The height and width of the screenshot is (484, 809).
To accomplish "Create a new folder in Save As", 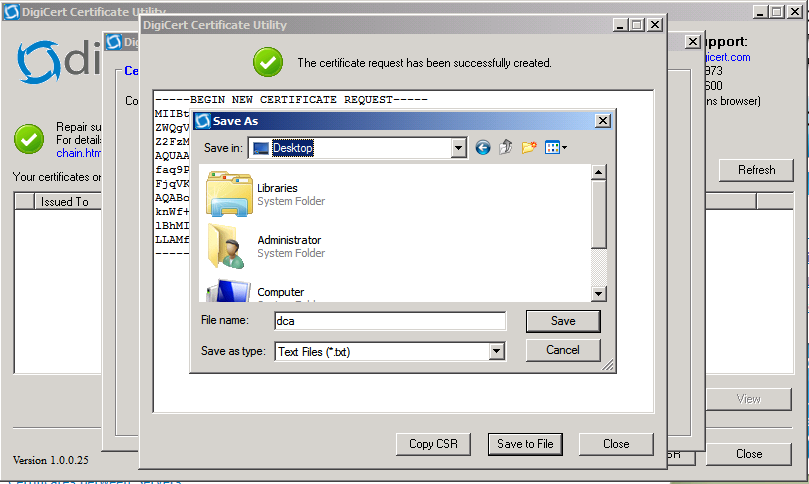I will (x=529, y=148).
